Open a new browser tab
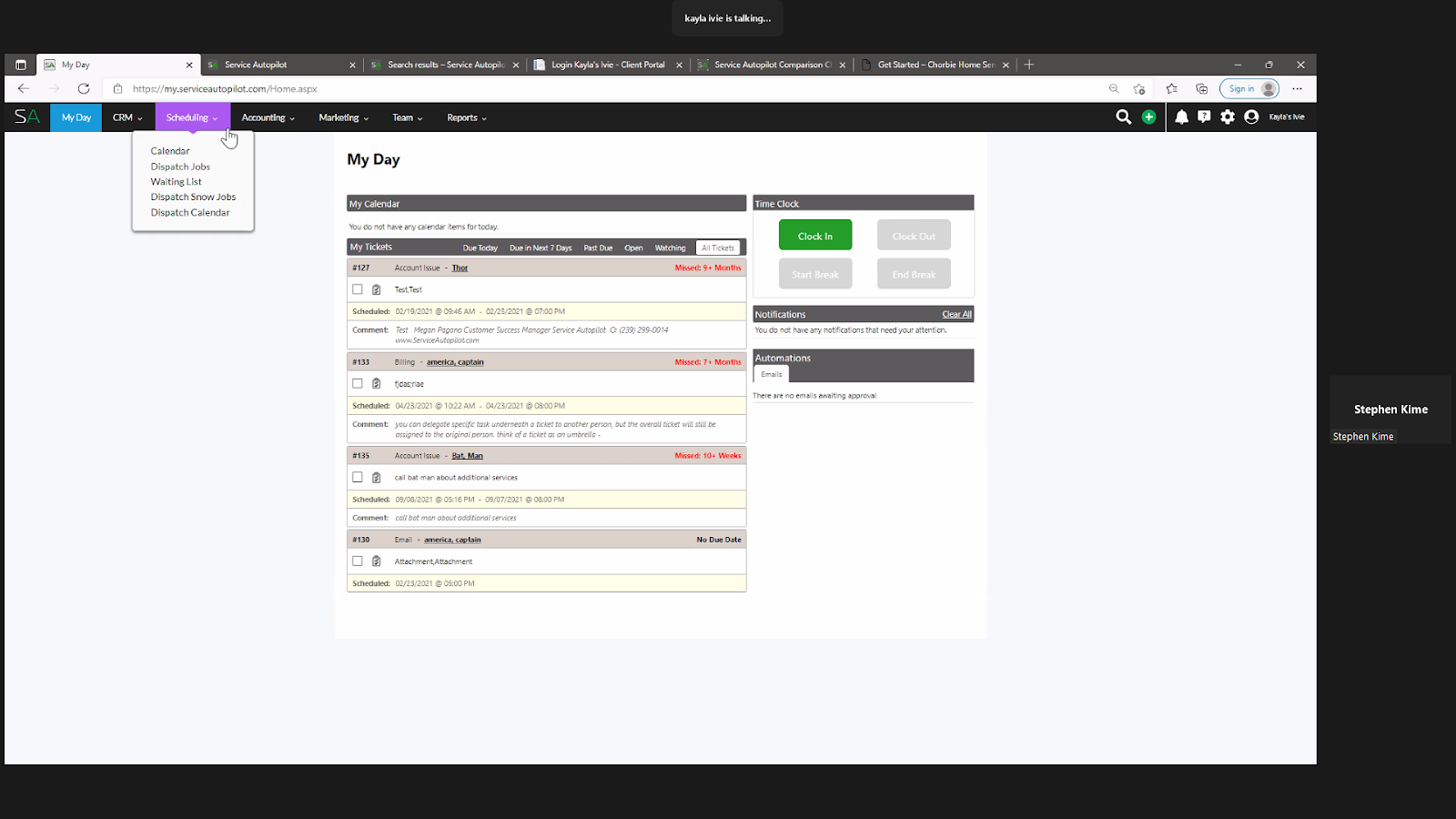This screenshot has height=819, width=1456. tap(1029, 65)
